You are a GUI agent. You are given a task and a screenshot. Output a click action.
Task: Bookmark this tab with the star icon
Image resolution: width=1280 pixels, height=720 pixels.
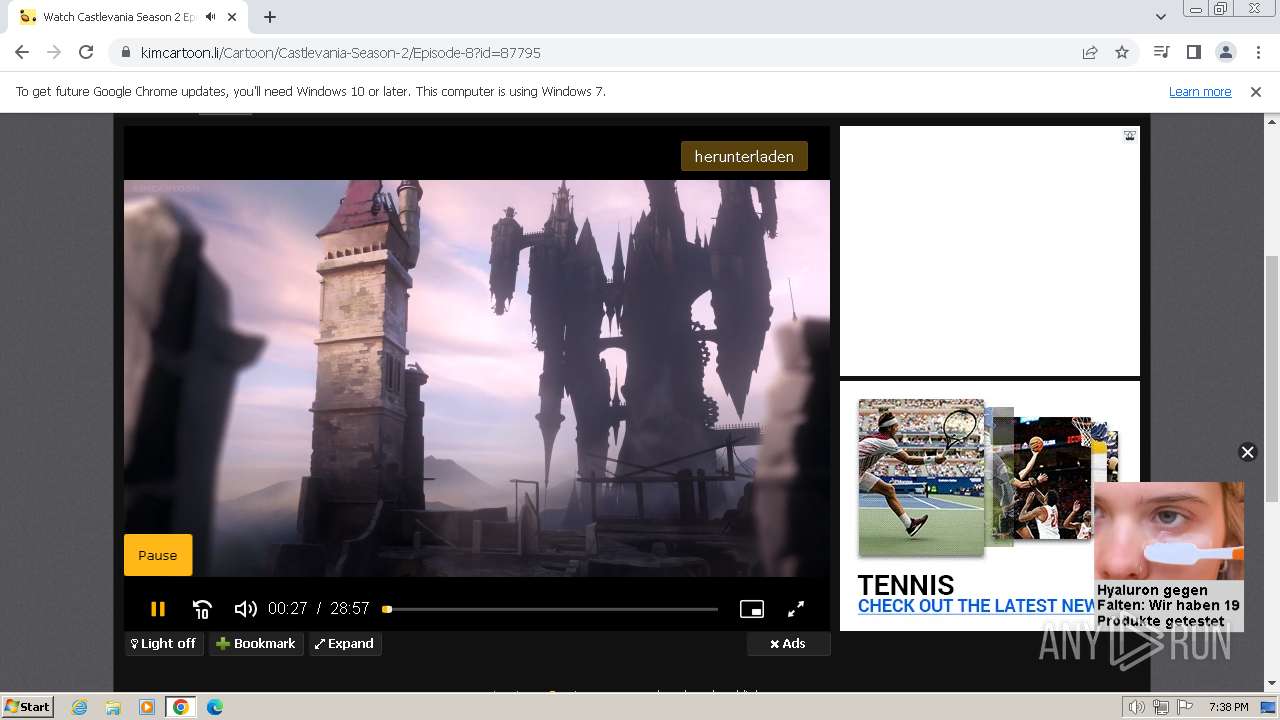pyautogui.click(x=1122, y=53)
